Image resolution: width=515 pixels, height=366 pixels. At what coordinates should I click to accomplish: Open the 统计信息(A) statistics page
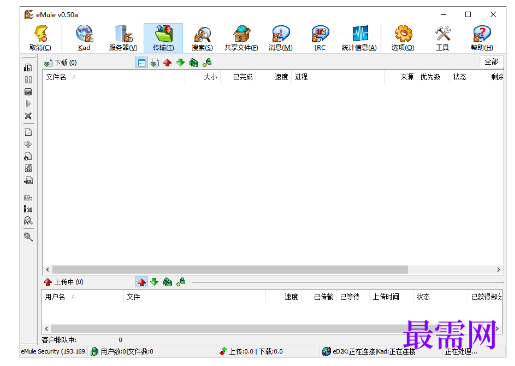click(x=359, y=38)
